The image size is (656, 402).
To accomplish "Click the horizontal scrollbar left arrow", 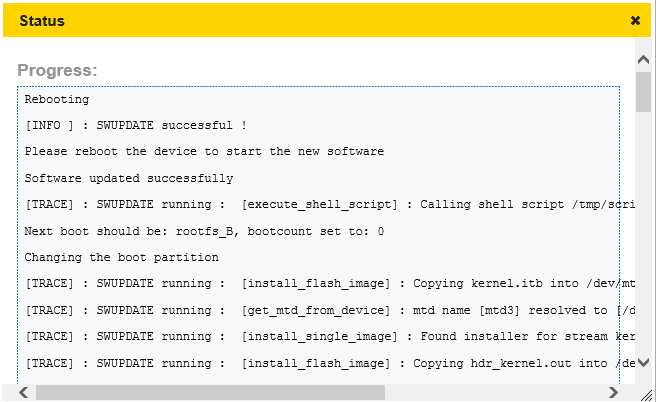I will click(x=24, y=392).
